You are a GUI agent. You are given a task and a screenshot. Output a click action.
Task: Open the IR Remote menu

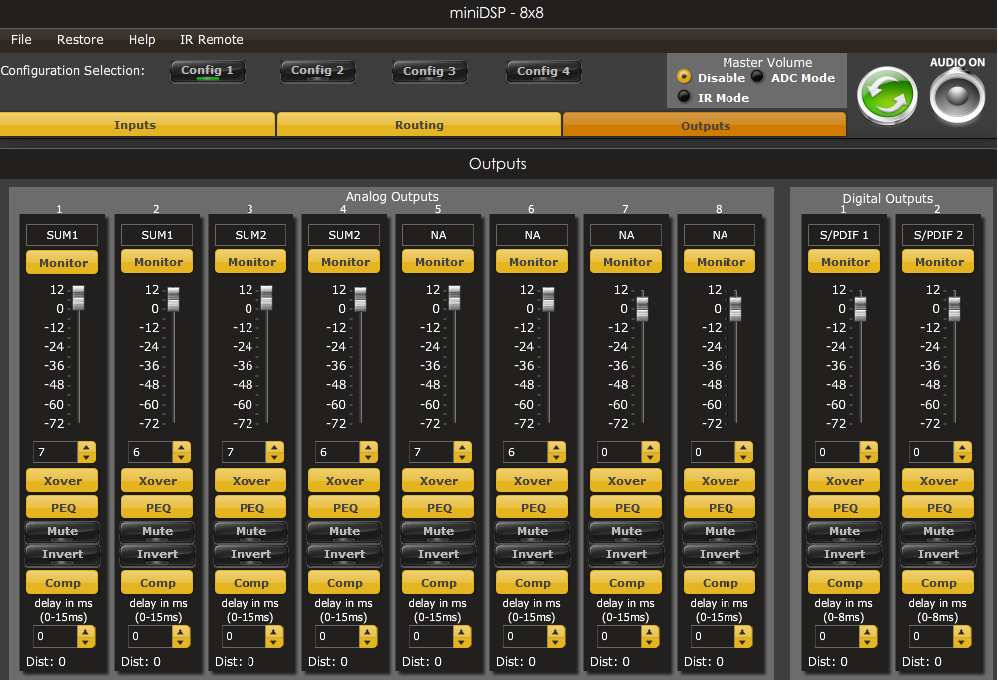[x=210, y=40]
